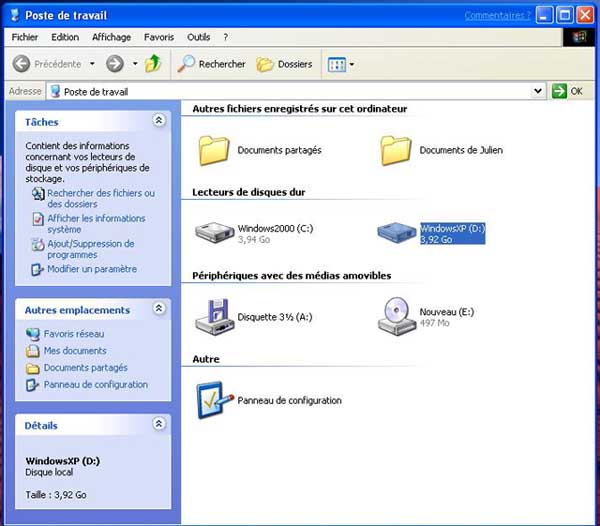Click the Documents de Julien label
The height and width of the screenshot is (526, 600).
(461, 150)
